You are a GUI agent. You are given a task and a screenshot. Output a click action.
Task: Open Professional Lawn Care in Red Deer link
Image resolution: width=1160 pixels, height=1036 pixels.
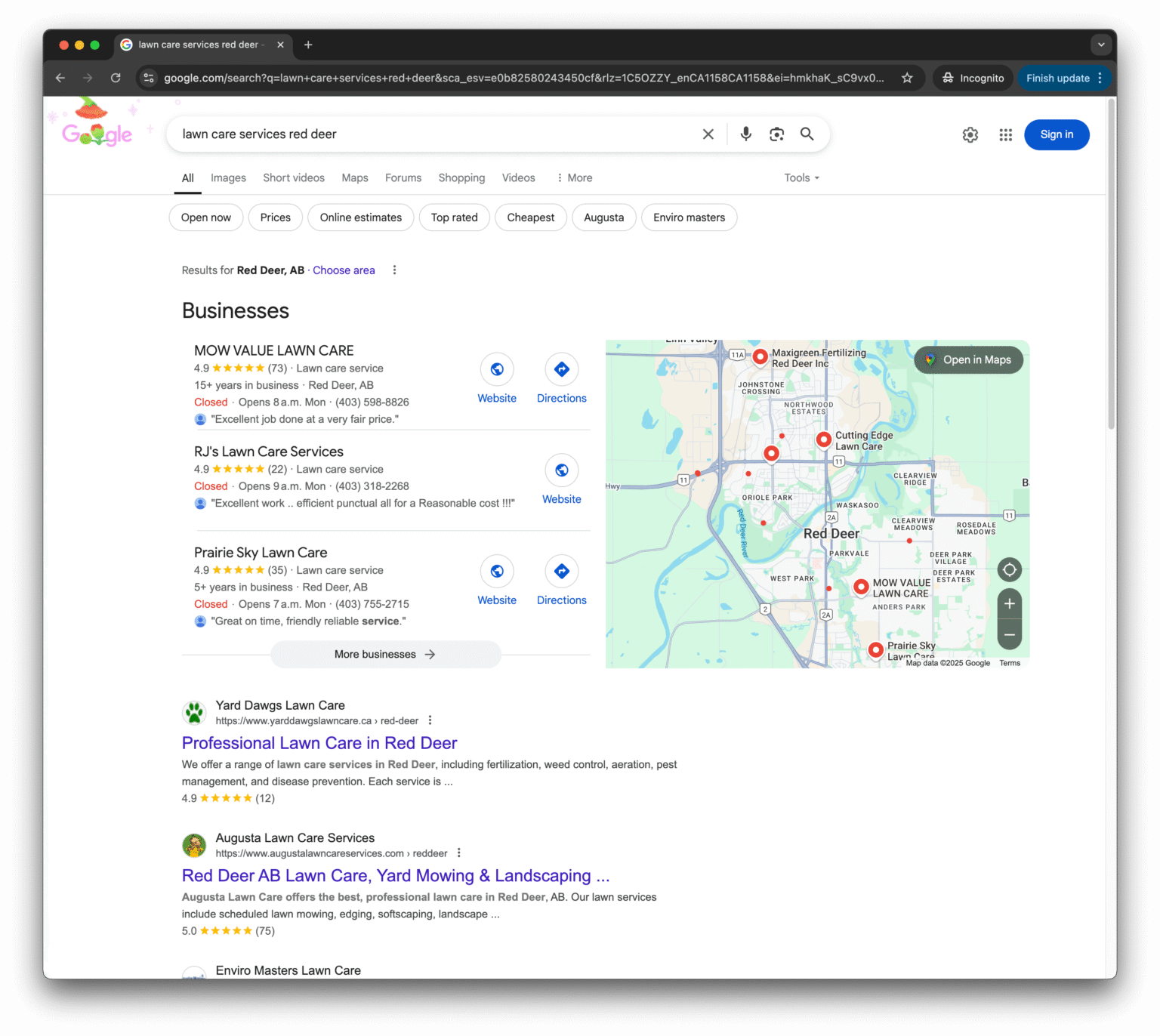(x=319, y=743)
